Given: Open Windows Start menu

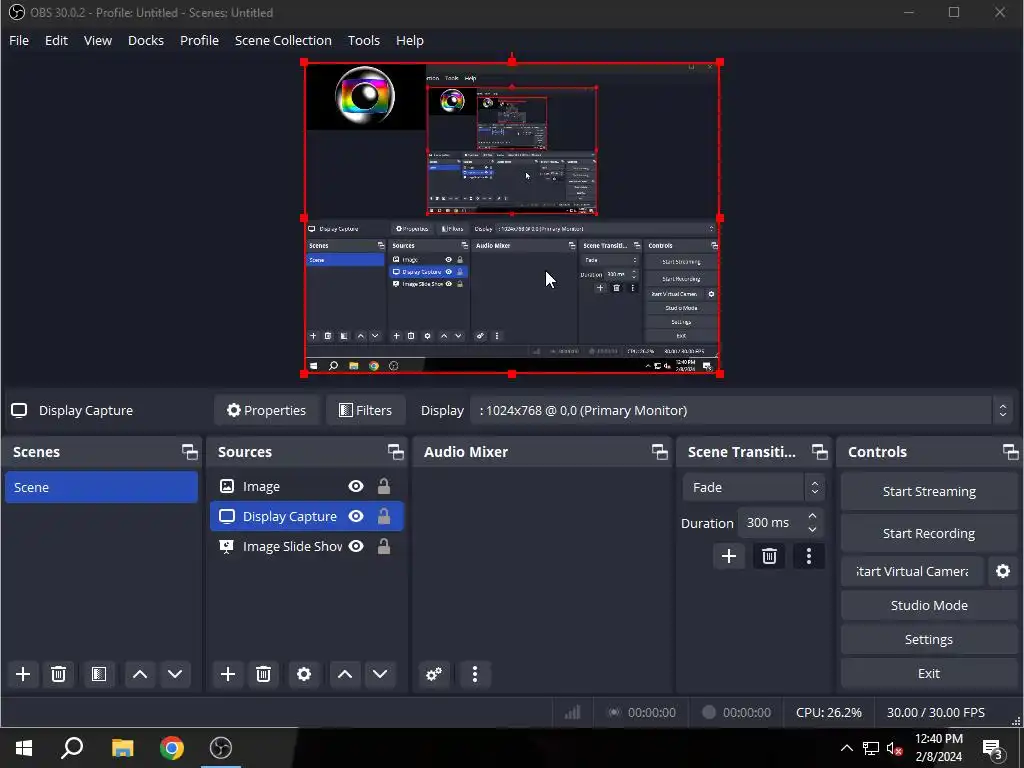Looking at the screenshot, I should (24, 748).
